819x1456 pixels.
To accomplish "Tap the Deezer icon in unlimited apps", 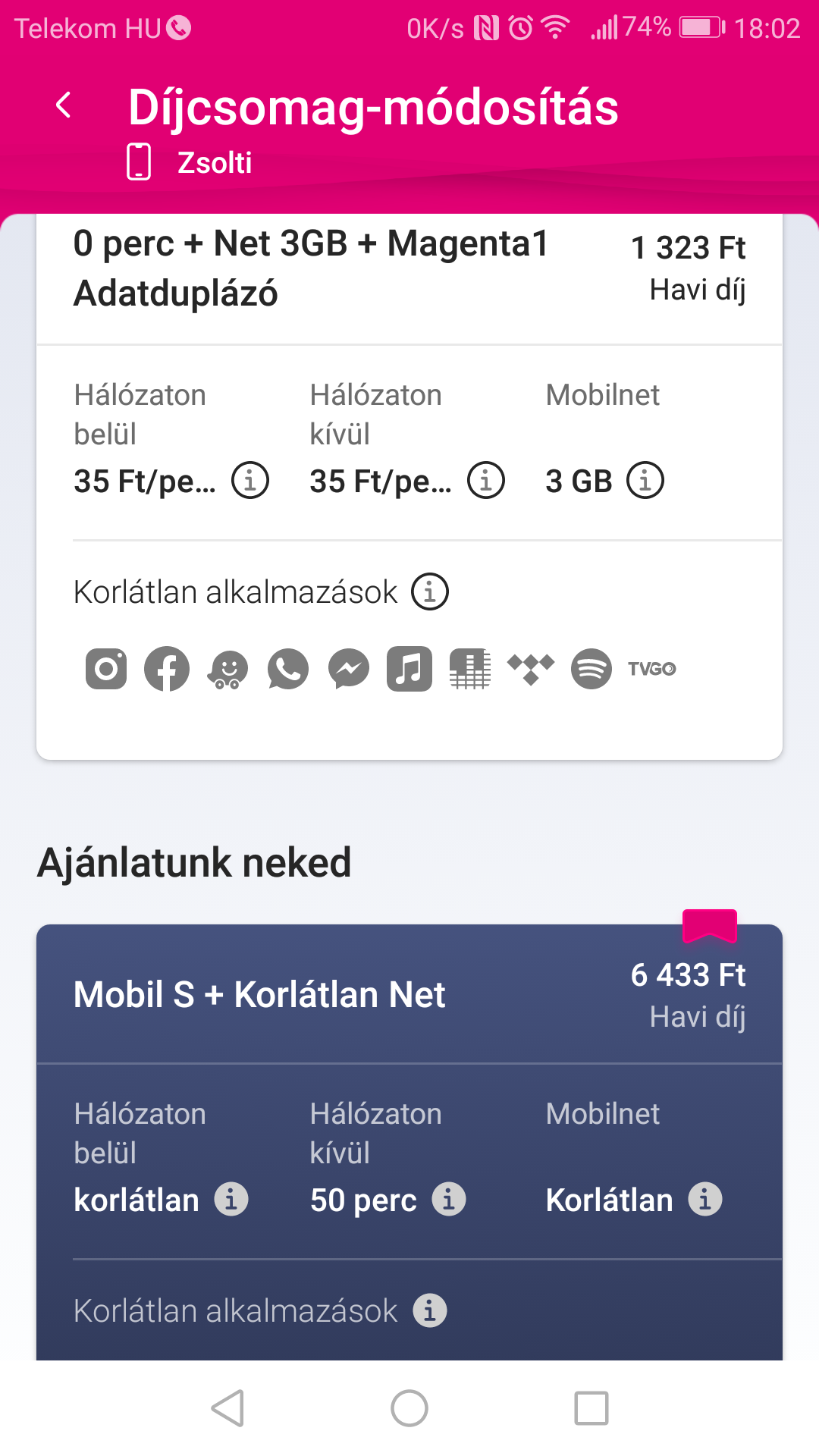I will click(470, 669).
